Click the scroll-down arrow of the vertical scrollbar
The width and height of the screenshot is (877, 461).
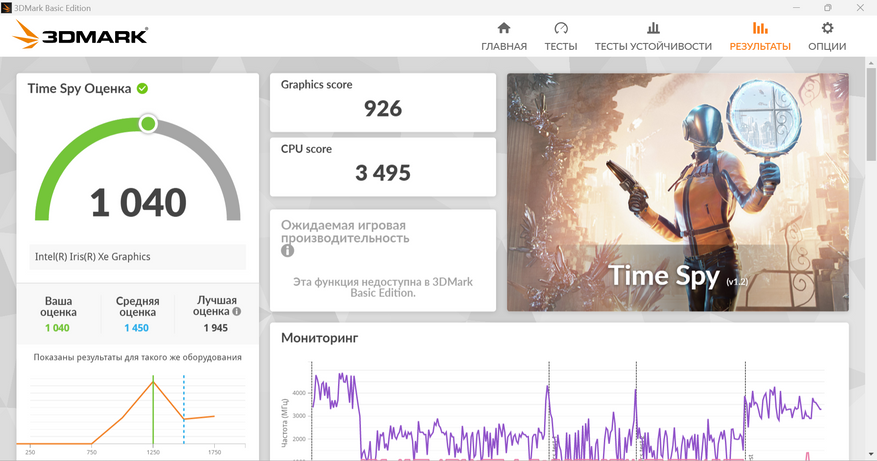[x=871, y=455]
